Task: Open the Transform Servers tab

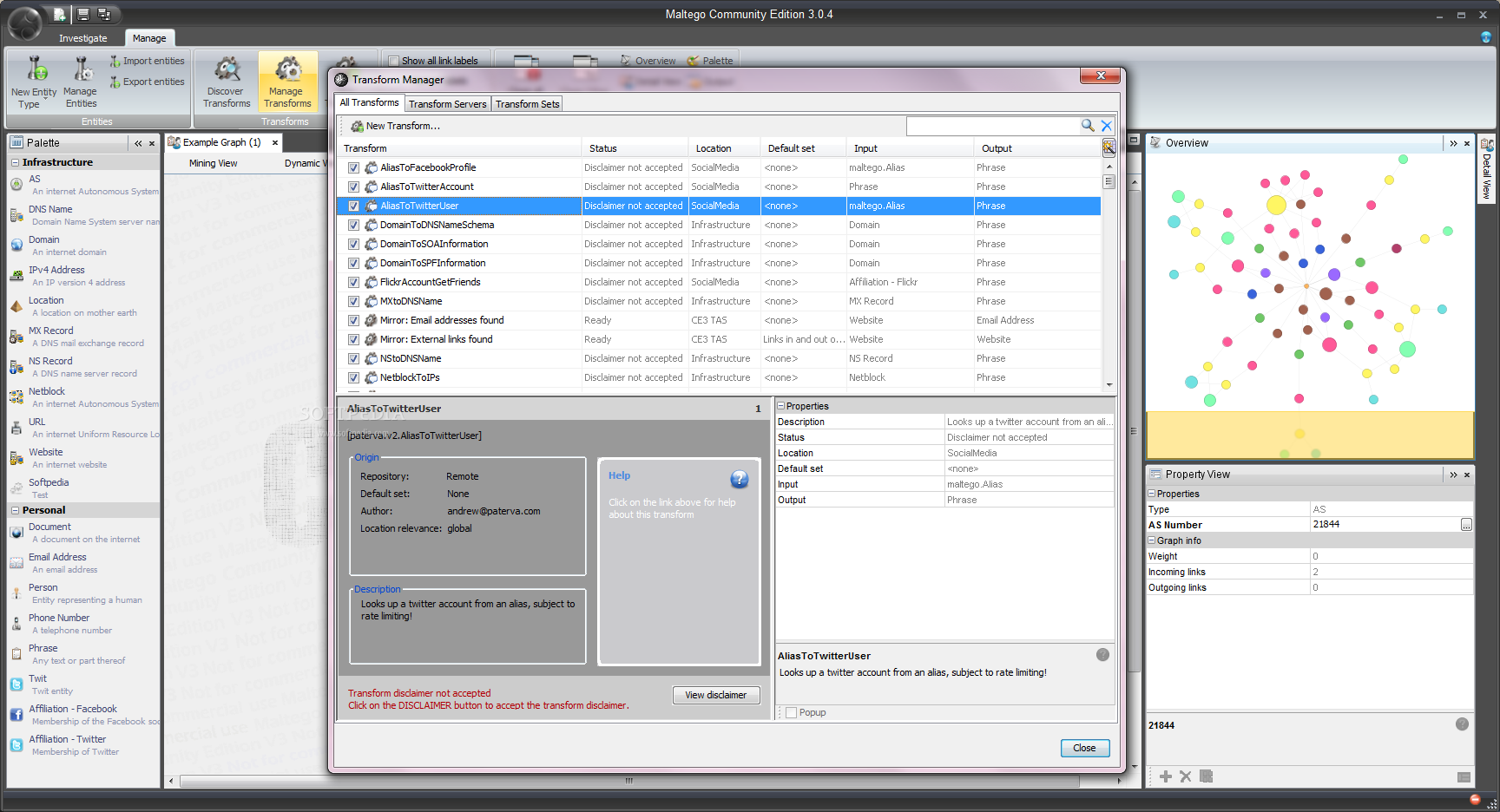Action: pyautogui.click(x=448, y=104)
